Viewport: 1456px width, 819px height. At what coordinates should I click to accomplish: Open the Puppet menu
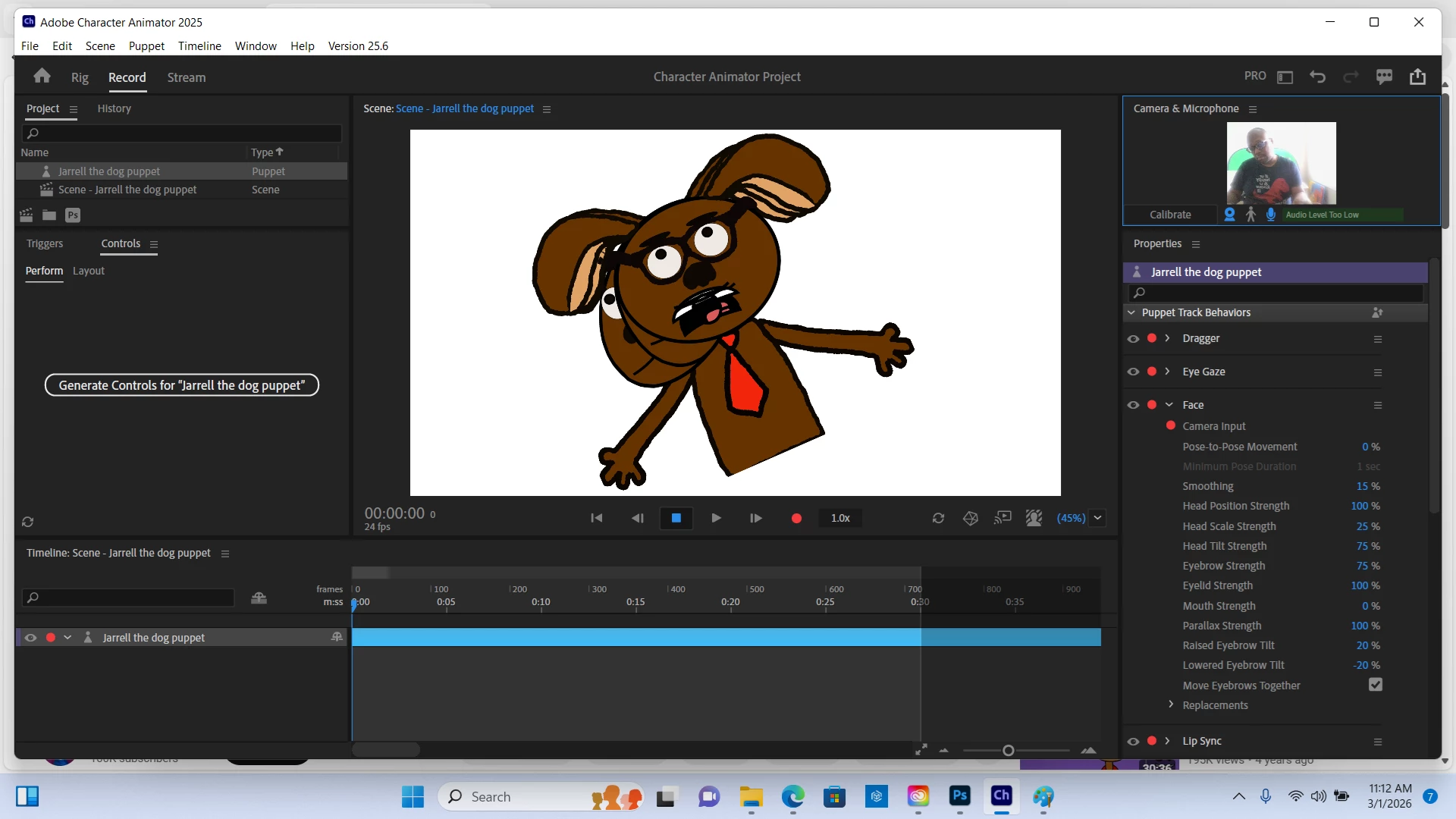point(146,45)
